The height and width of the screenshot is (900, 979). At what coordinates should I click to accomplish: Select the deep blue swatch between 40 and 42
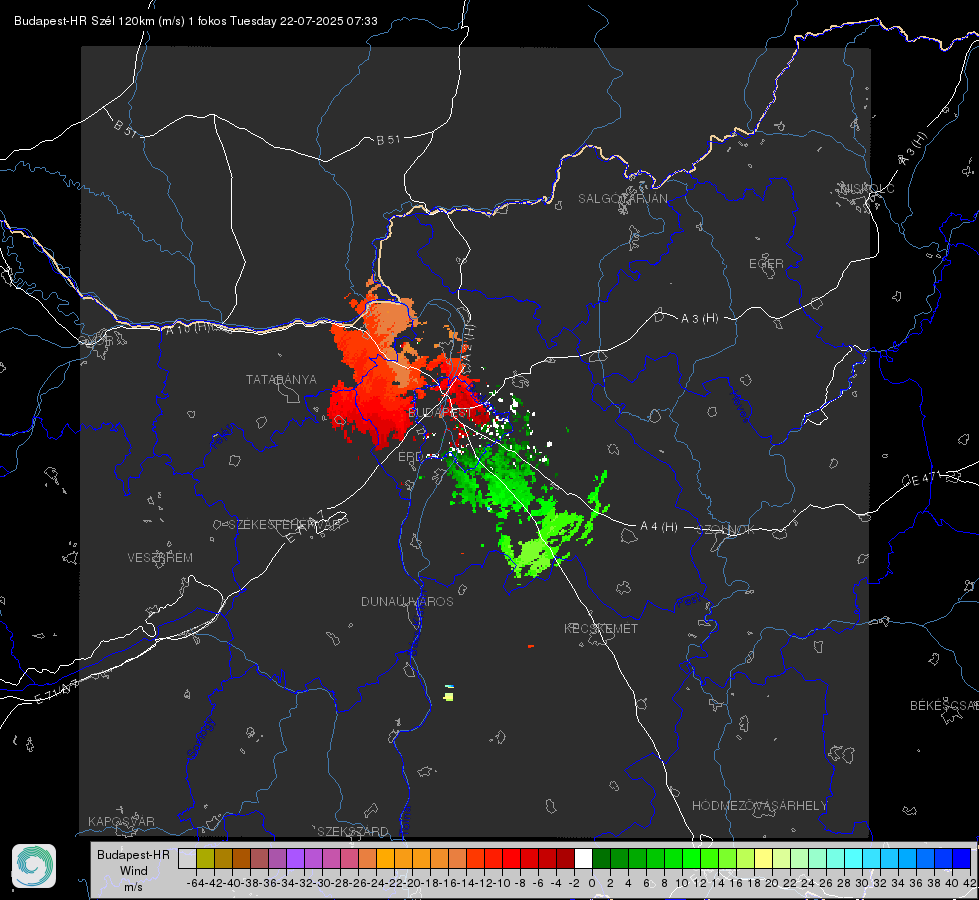tap(962, 858)
